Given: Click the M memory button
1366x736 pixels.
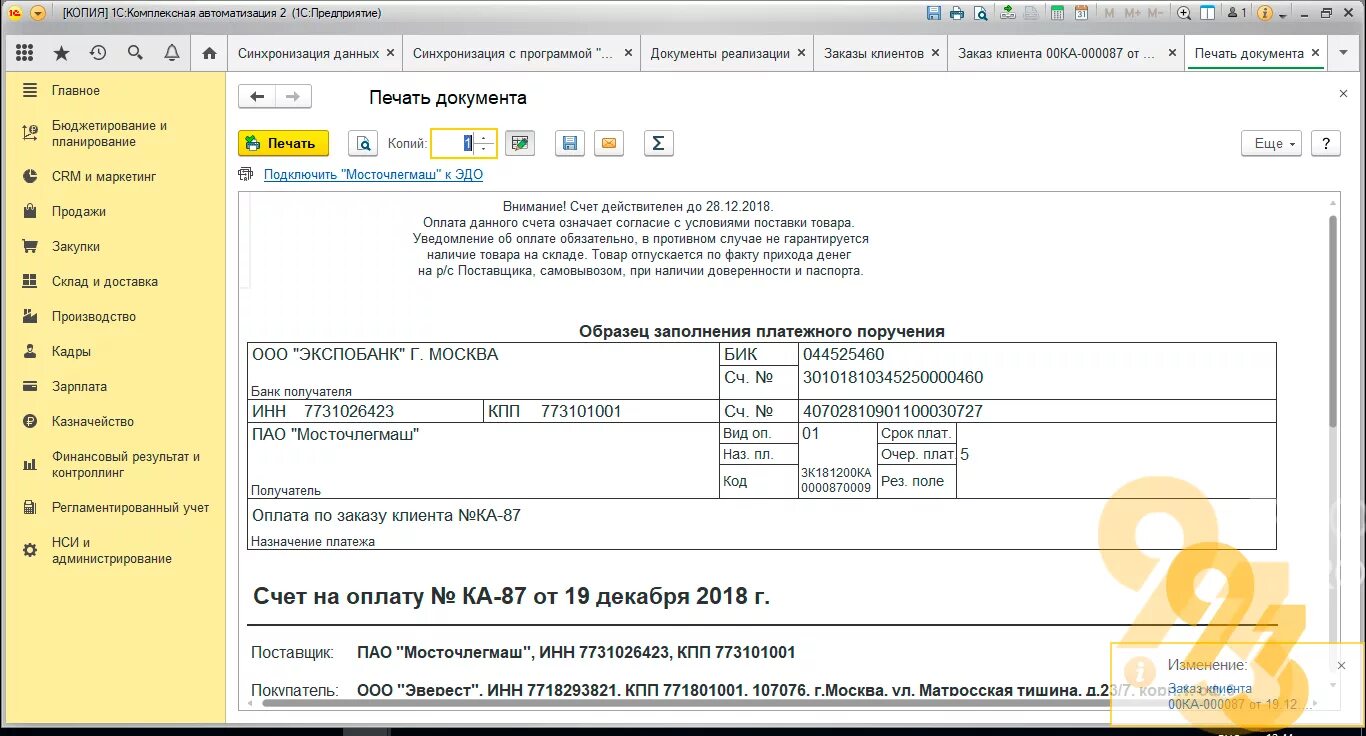Looking at the screenshot, I should 1109,13.
